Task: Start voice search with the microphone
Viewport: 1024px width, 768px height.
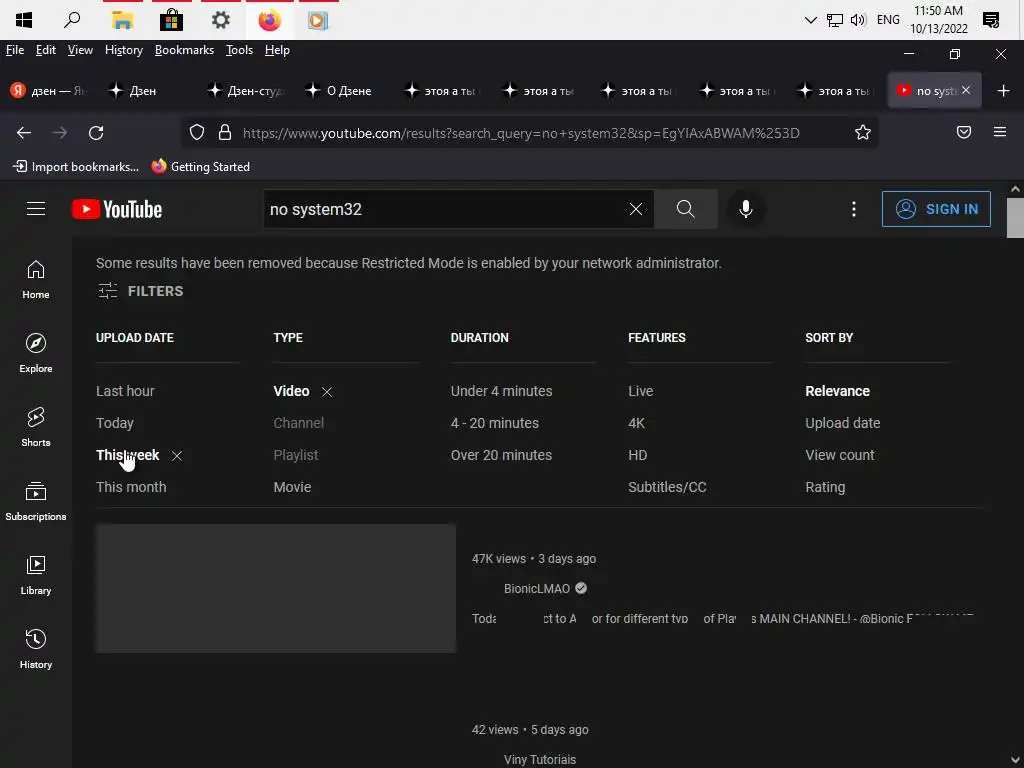Action: click(x=746, y=209)
